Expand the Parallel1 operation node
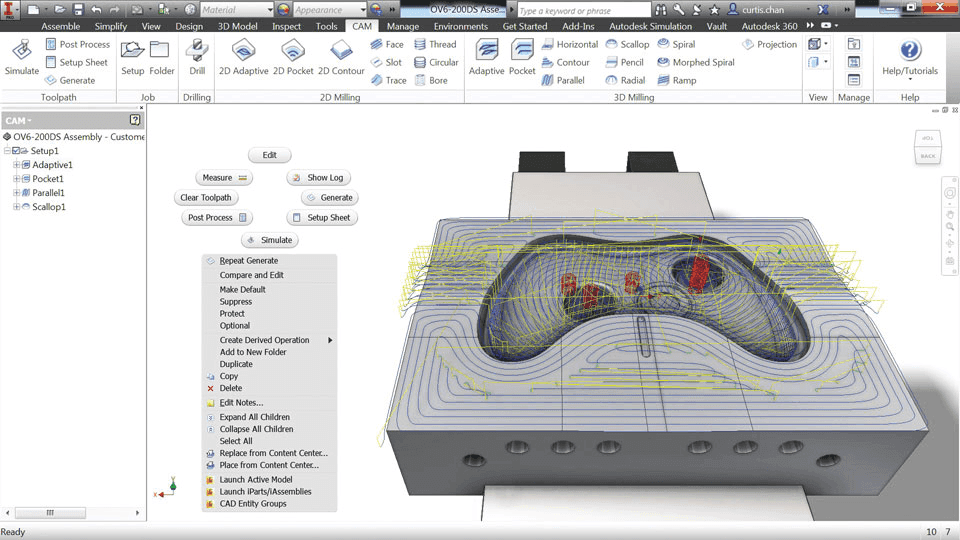The height and width of the screenshot is (540, 960). 17,193
